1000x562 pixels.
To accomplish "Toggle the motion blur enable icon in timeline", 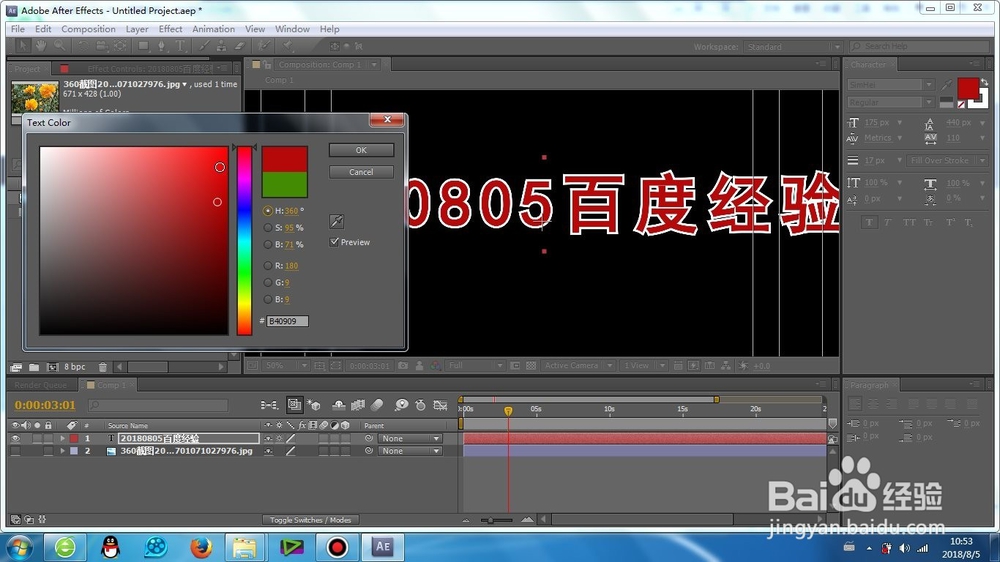I will 377,404.
